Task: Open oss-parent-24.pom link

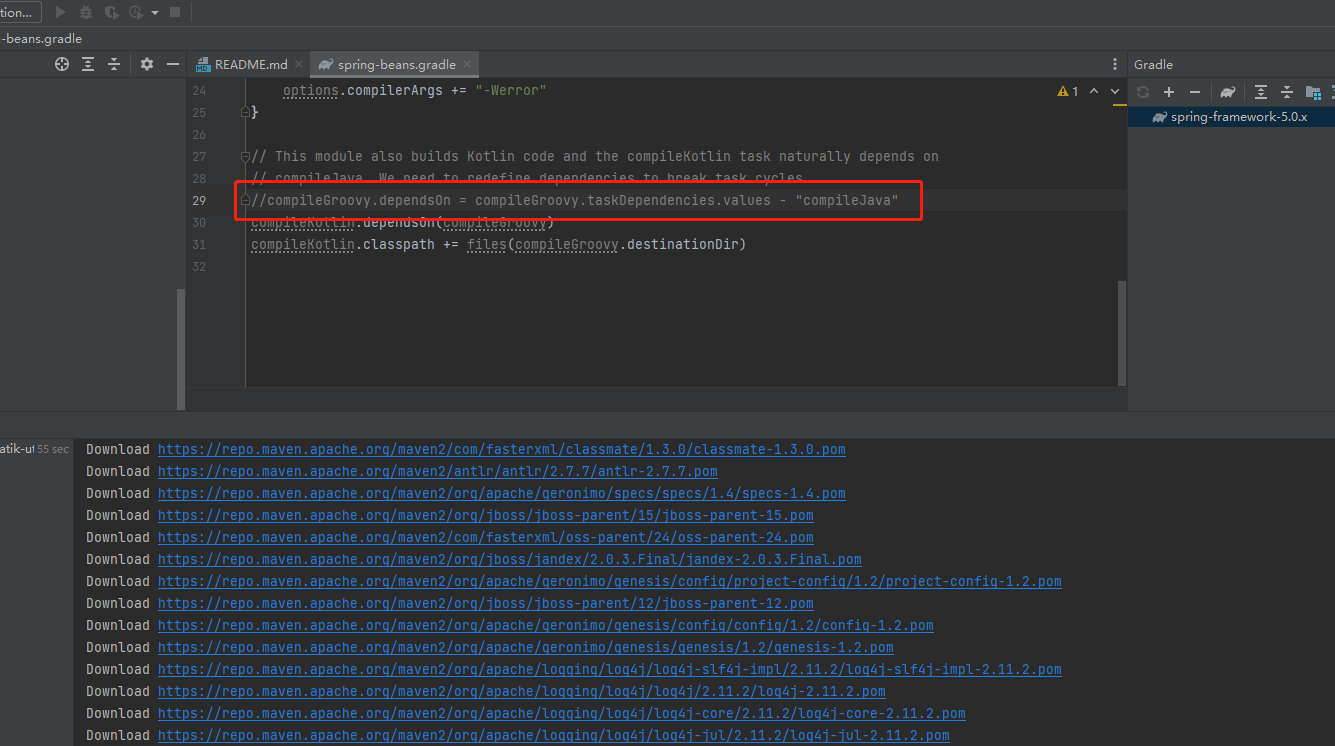Action: 485,538
